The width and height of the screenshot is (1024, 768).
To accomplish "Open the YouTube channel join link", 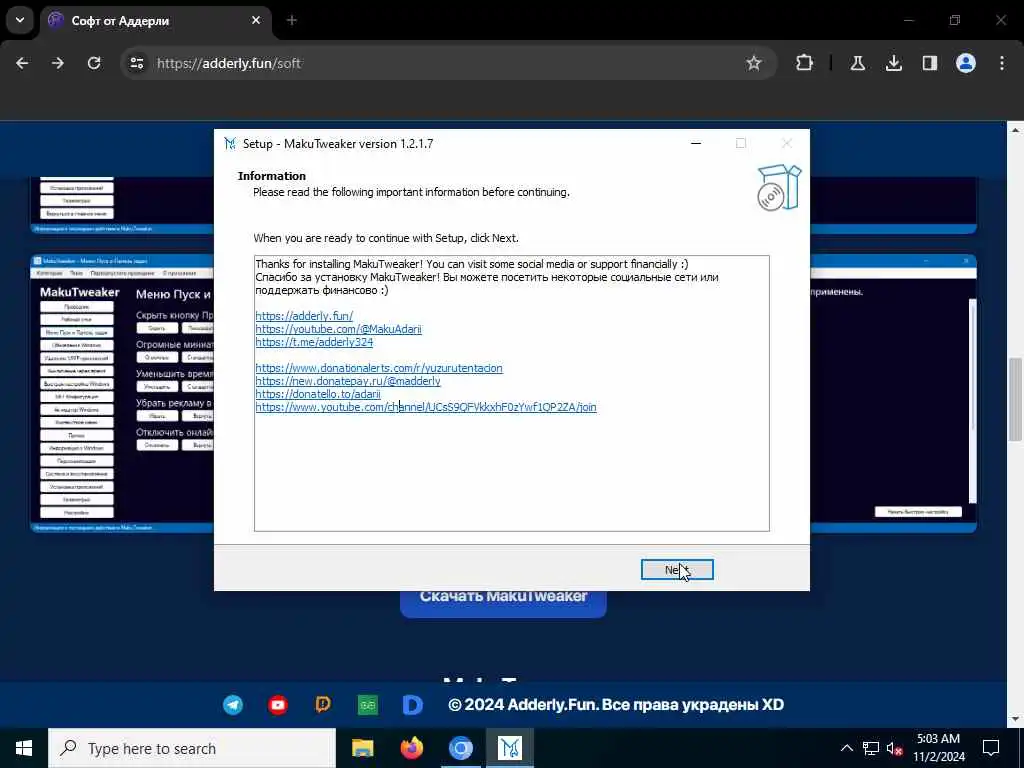I will tap(426, 407).
